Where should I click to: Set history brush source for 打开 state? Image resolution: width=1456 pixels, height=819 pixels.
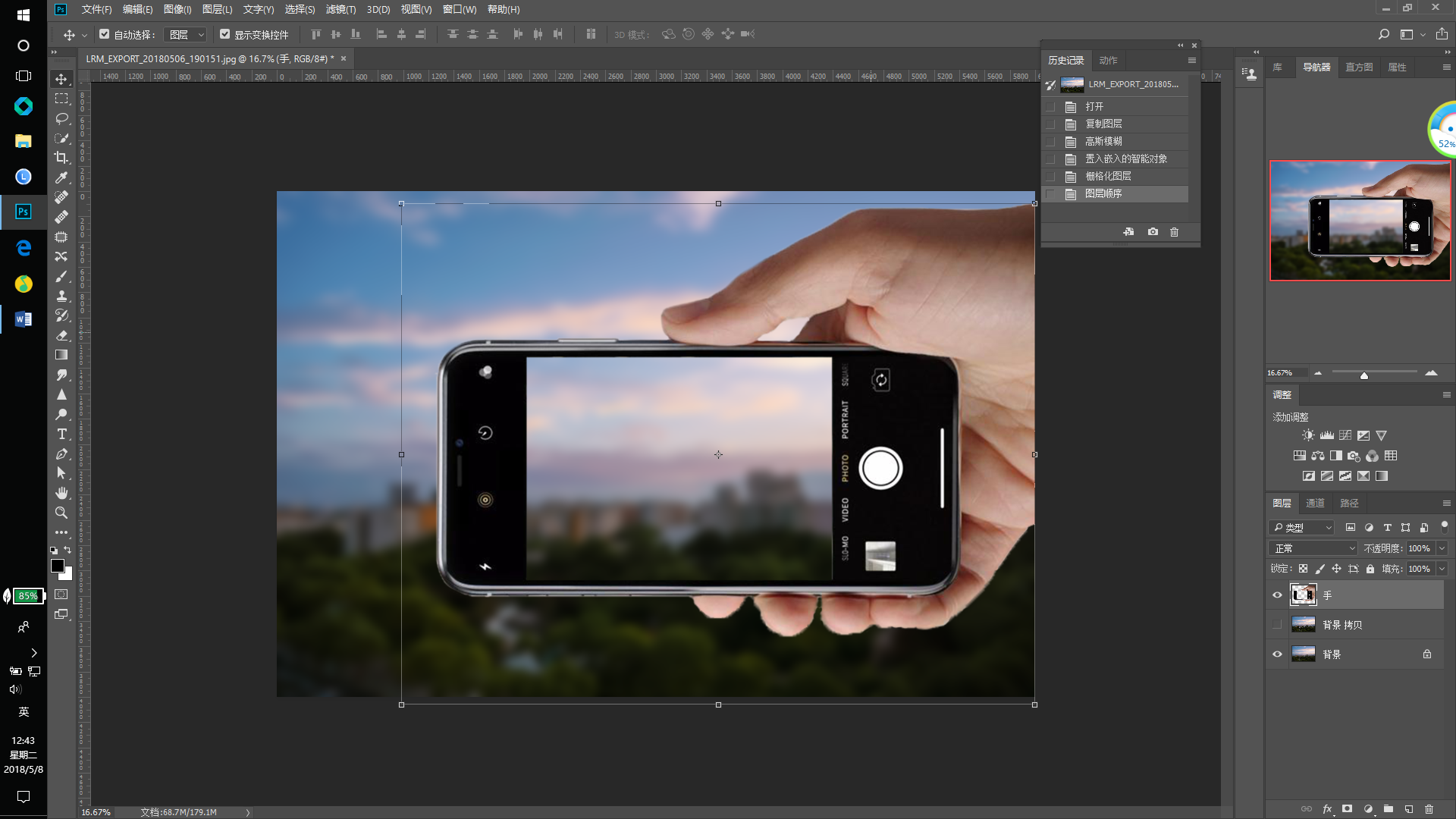pyautogui.click(x=1050, y=107)
